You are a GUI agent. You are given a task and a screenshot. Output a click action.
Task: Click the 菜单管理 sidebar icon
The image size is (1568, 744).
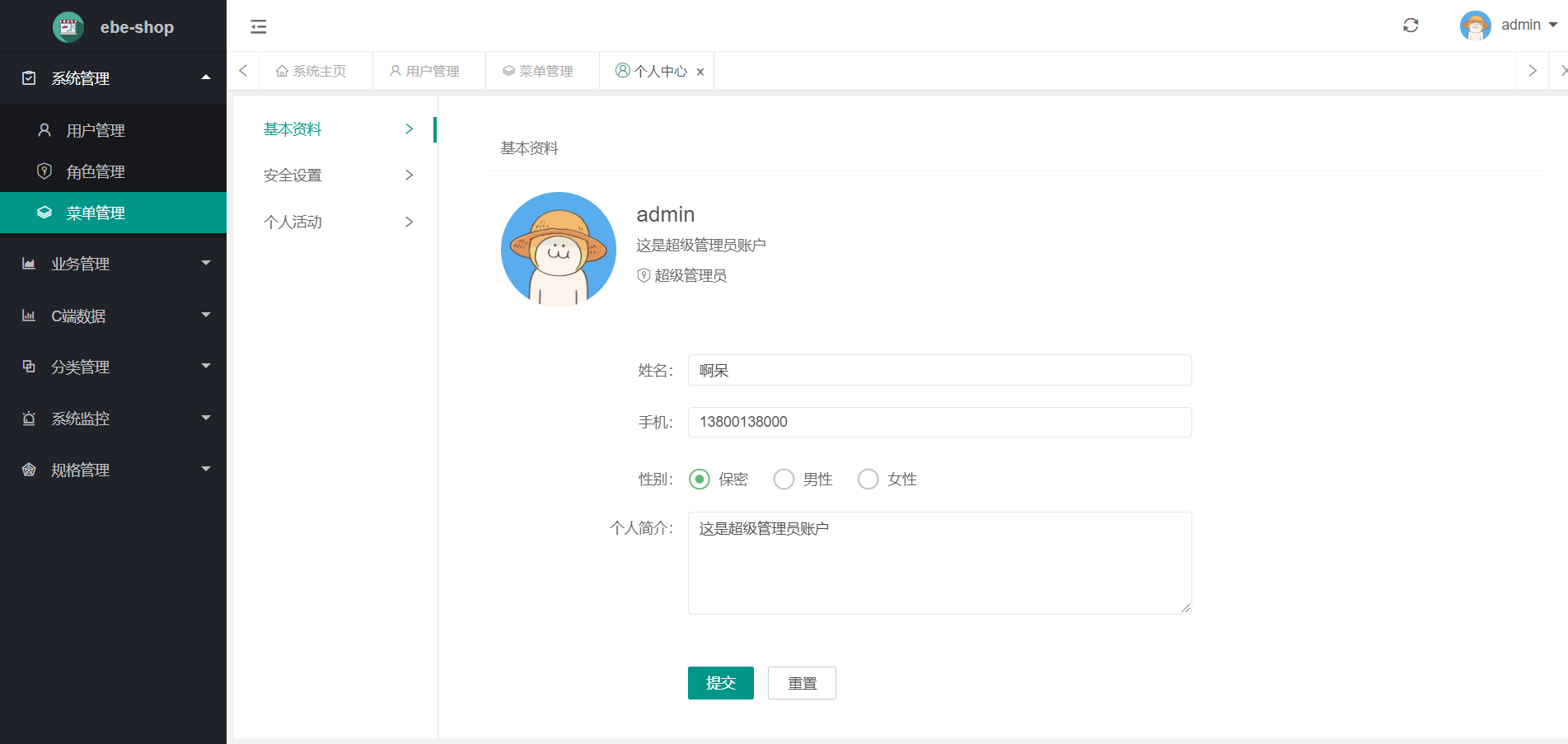coord(44,212)
